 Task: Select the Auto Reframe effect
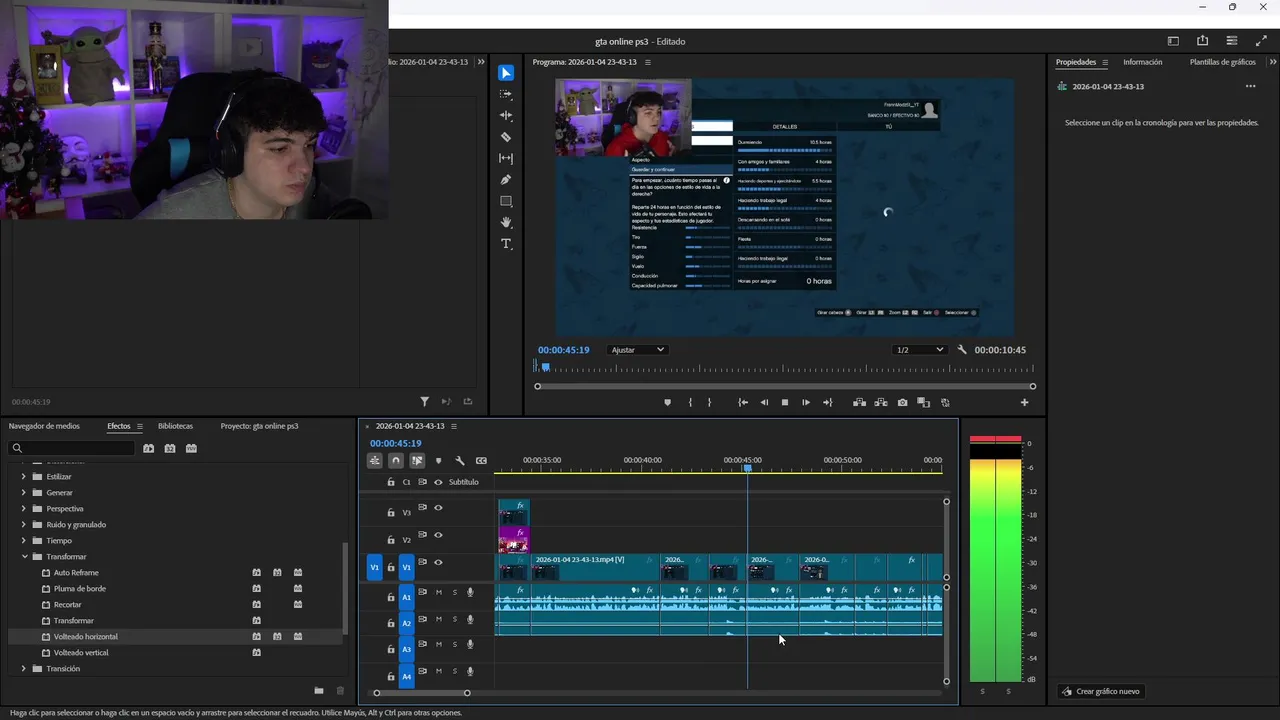pos(76,573)
